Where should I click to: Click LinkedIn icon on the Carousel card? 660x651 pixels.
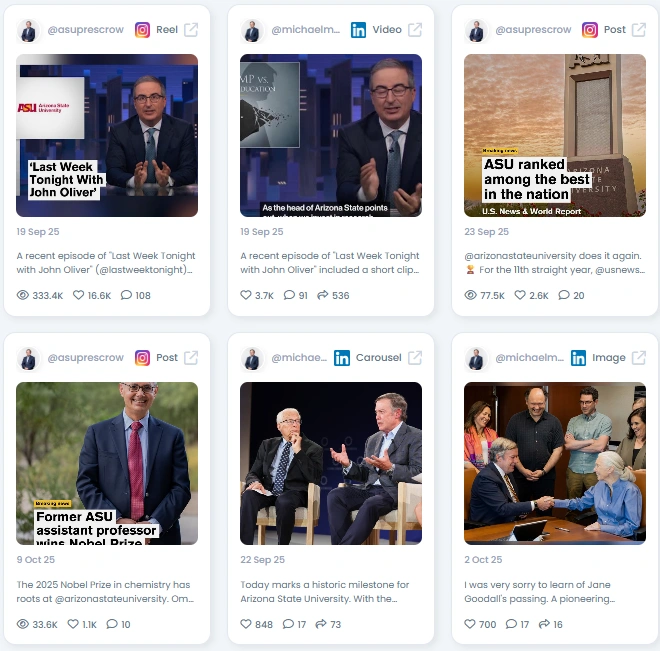point(342,358)
